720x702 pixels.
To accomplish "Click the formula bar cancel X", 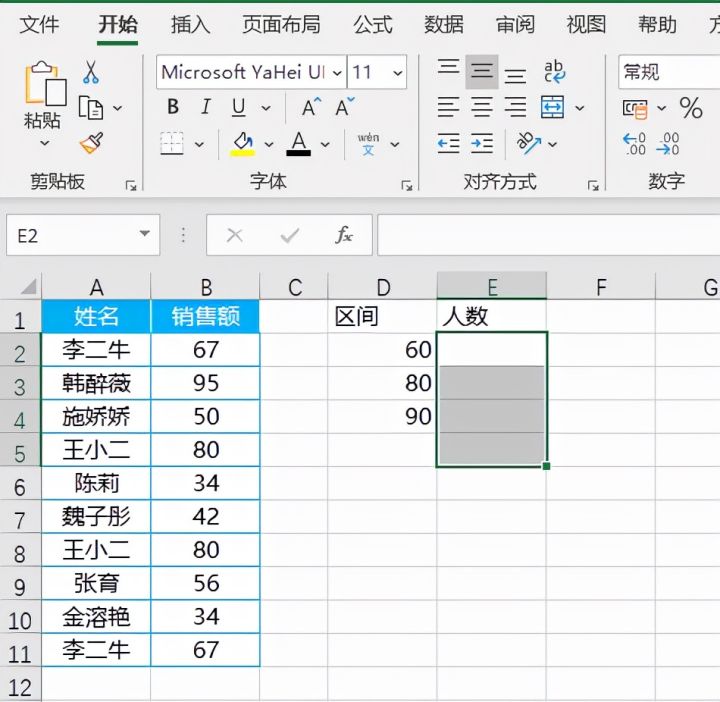I will pyautogui.click(x=235, y=236).
